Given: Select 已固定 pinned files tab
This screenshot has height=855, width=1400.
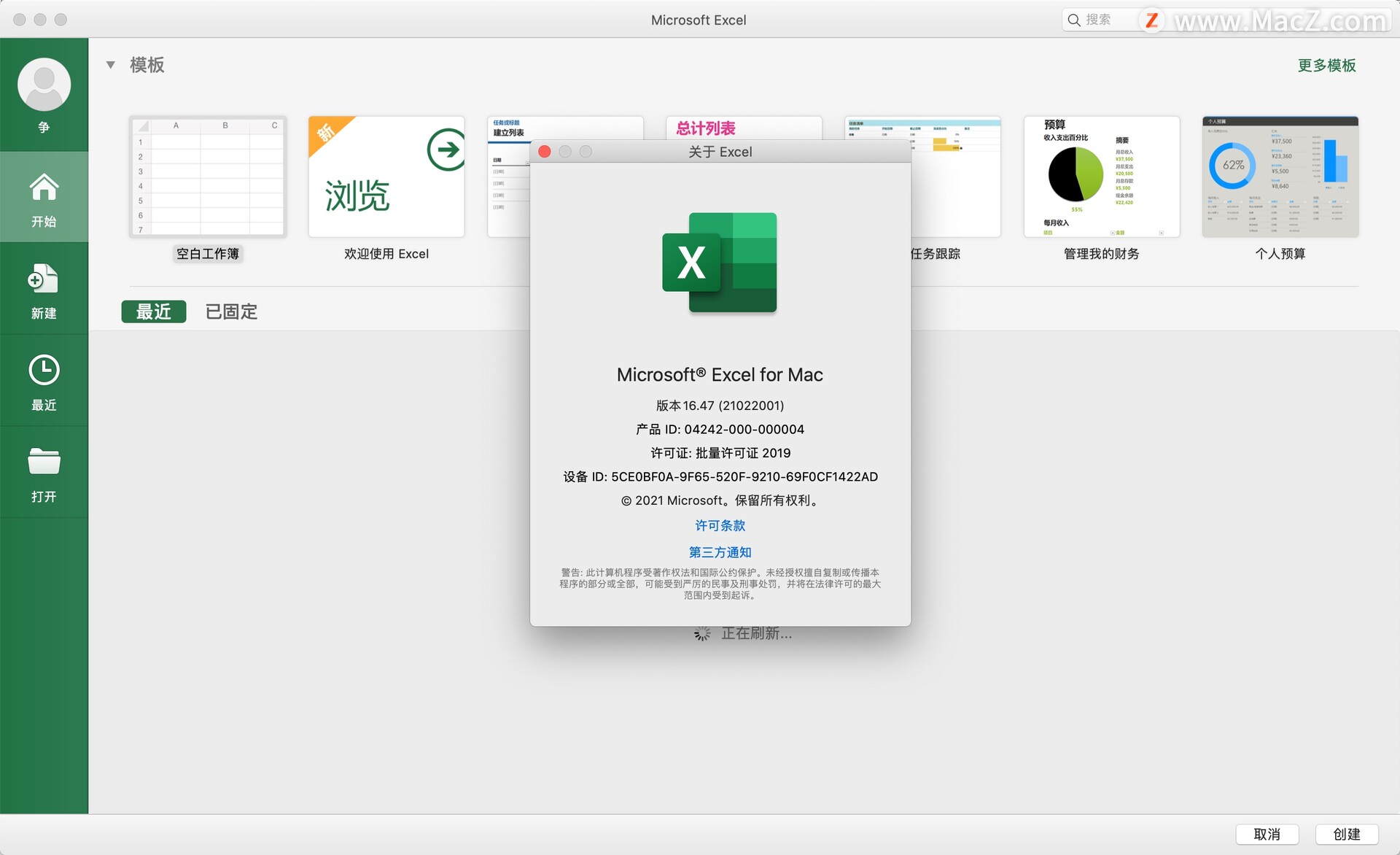Looking at the screenshot, I should point(231,311).
